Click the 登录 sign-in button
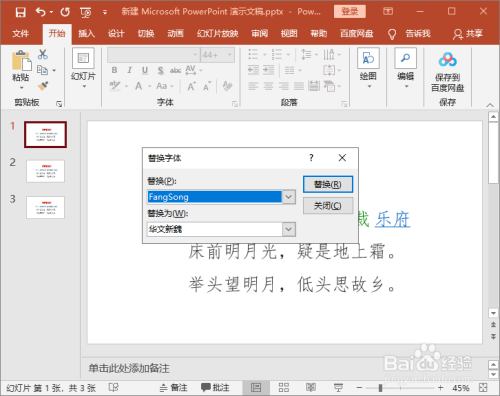 click(350, 12)
